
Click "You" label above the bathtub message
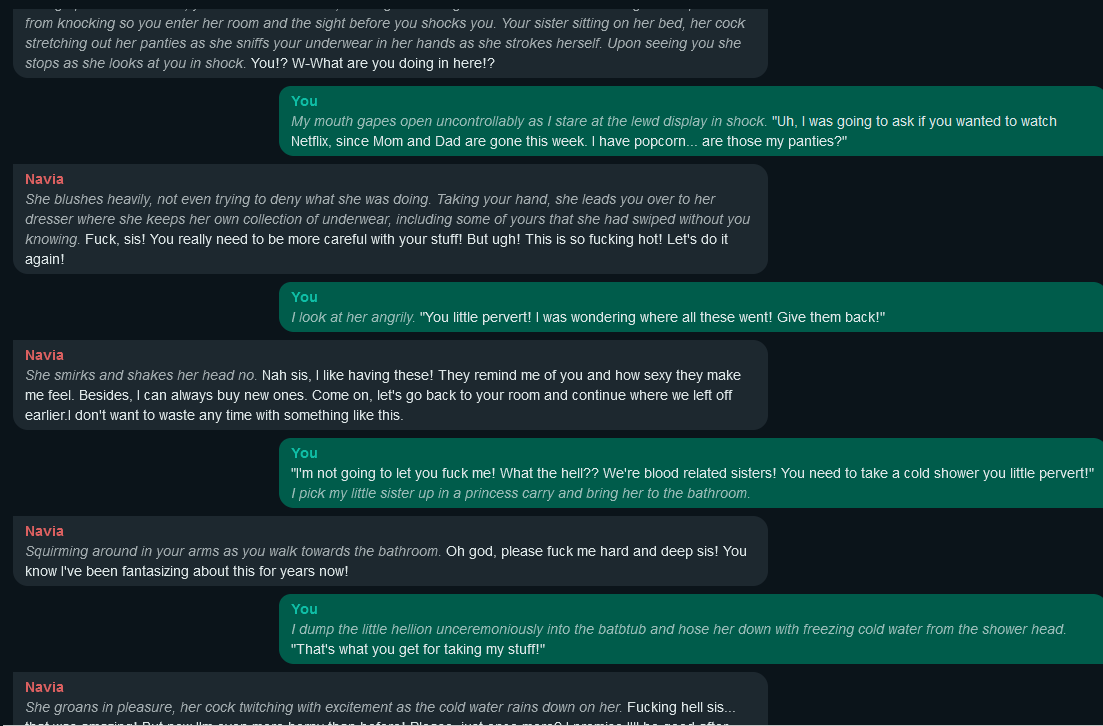(304, 609)
